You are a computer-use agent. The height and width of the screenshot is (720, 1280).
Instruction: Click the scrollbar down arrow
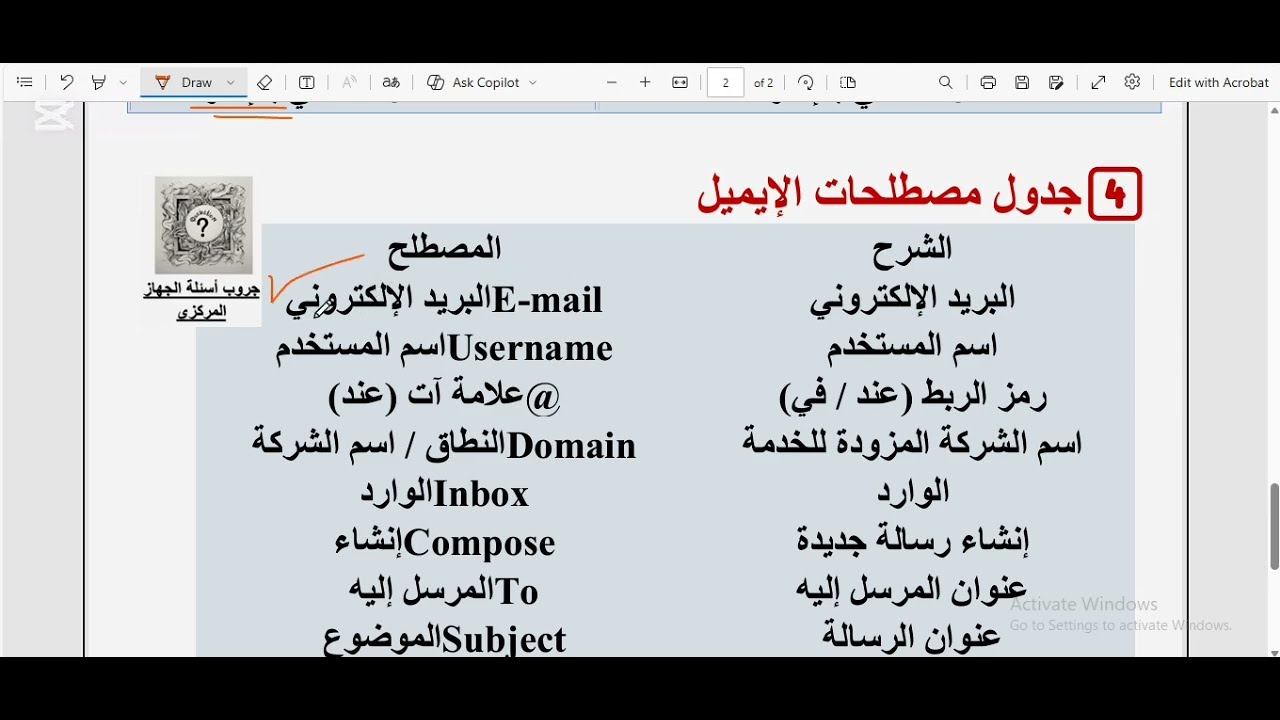pos(1273,652)
